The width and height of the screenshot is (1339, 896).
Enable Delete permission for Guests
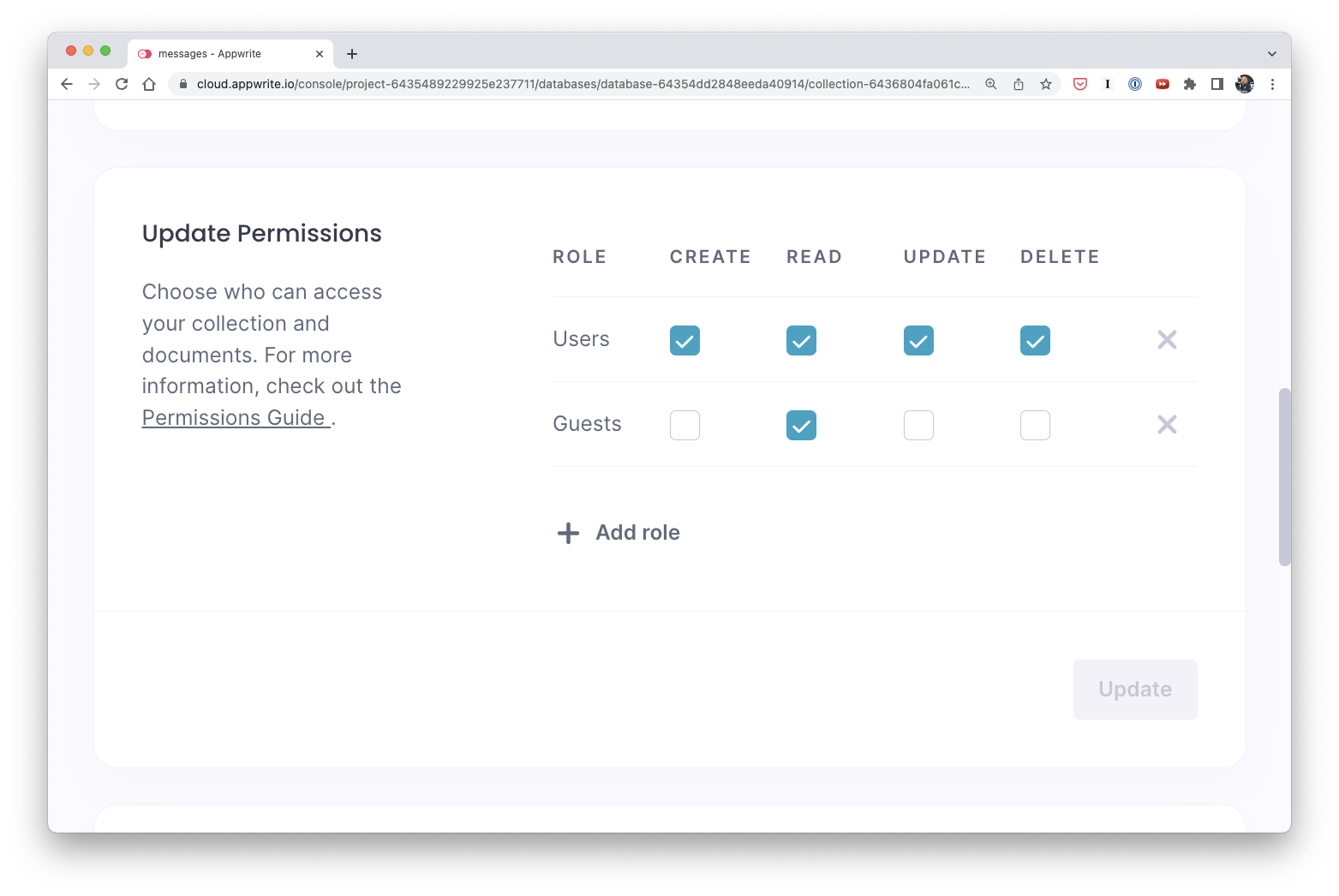click(x=1035, y=426)
